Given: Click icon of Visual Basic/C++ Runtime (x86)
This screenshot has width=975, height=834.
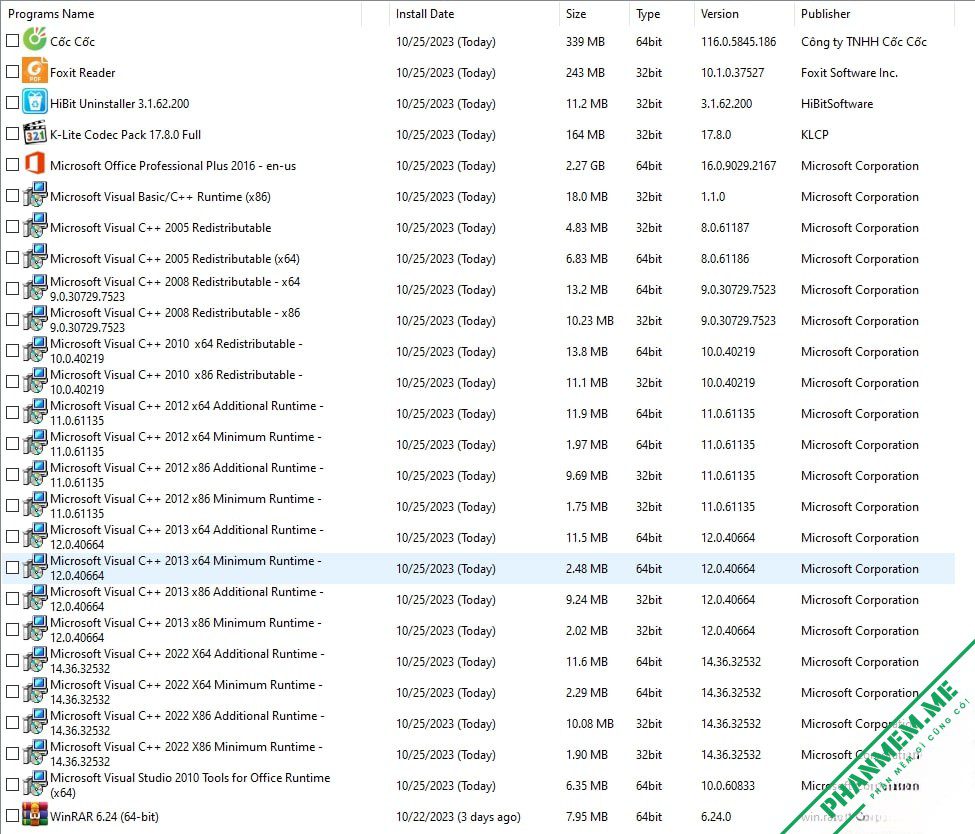Looking at the screenshot, I should tap(35, 195).
